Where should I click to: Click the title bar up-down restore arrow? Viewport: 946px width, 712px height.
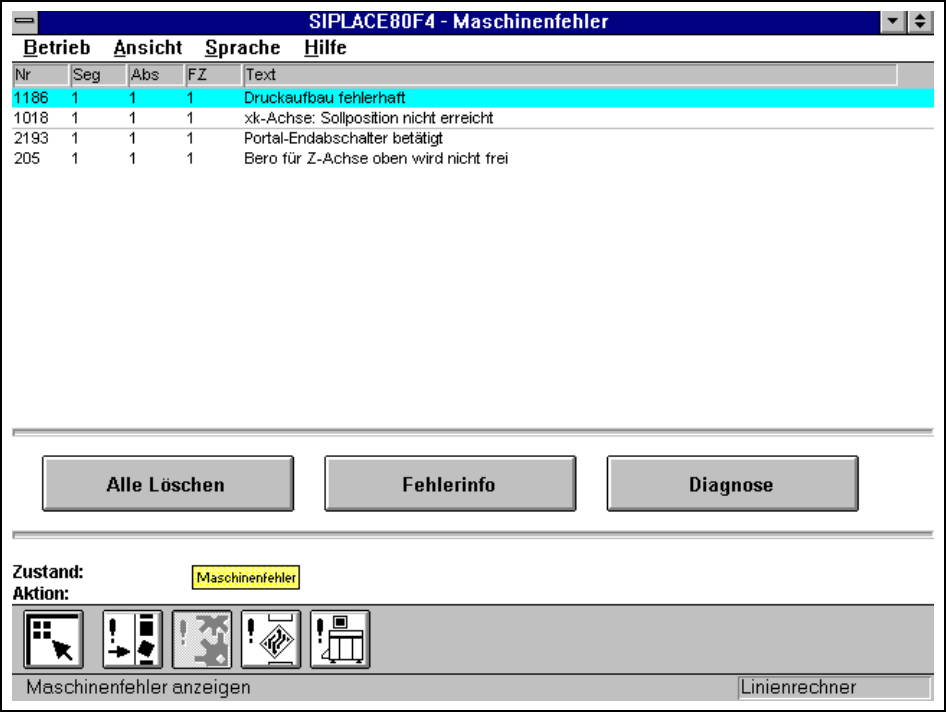[920, 21]
